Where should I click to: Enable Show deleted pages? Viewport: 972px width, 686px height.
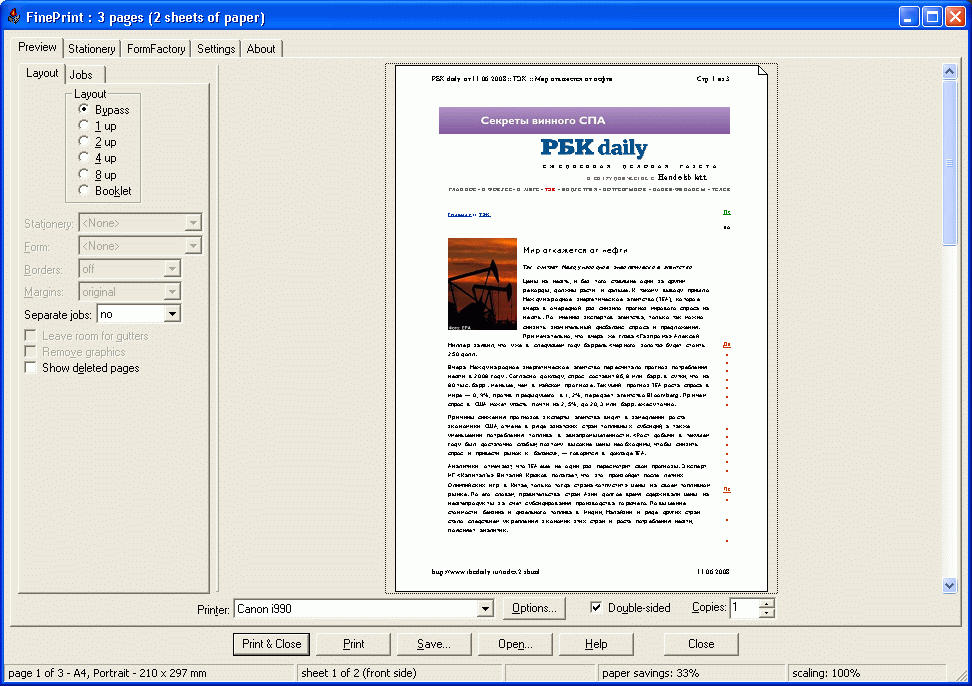pyautogui.click(x=31, y=367)
